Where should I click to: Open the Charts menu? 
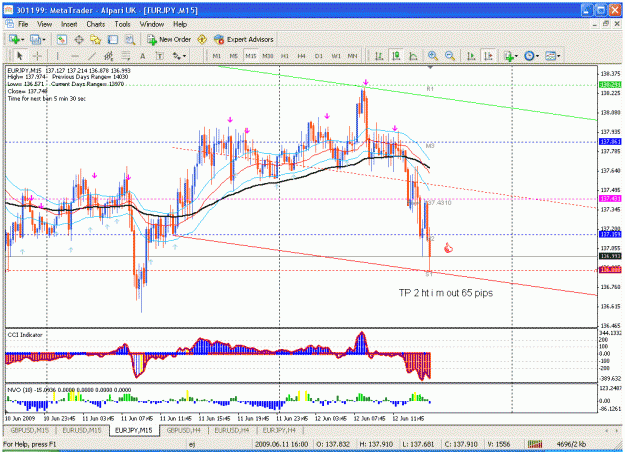[96, 24]
